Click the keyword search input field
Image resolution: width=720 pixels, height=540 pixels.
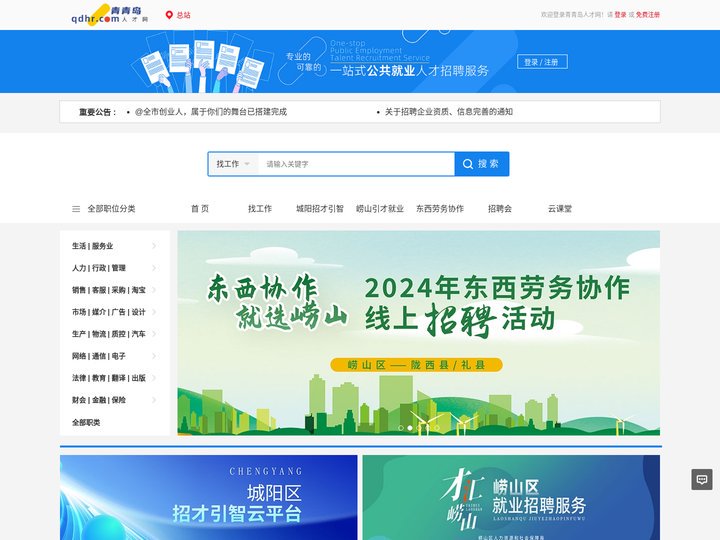click(x=356, y=164)
